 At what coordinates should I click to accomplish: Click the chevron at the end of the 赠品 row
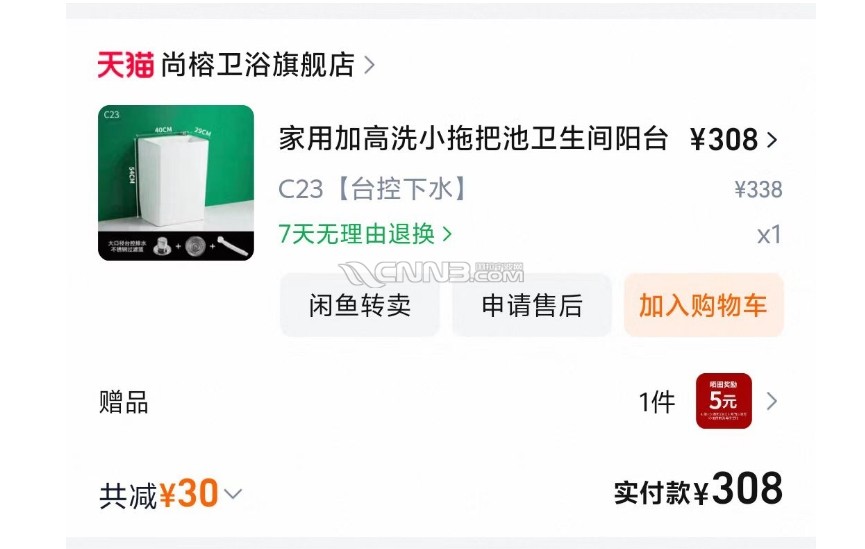[x=772, y=401]
